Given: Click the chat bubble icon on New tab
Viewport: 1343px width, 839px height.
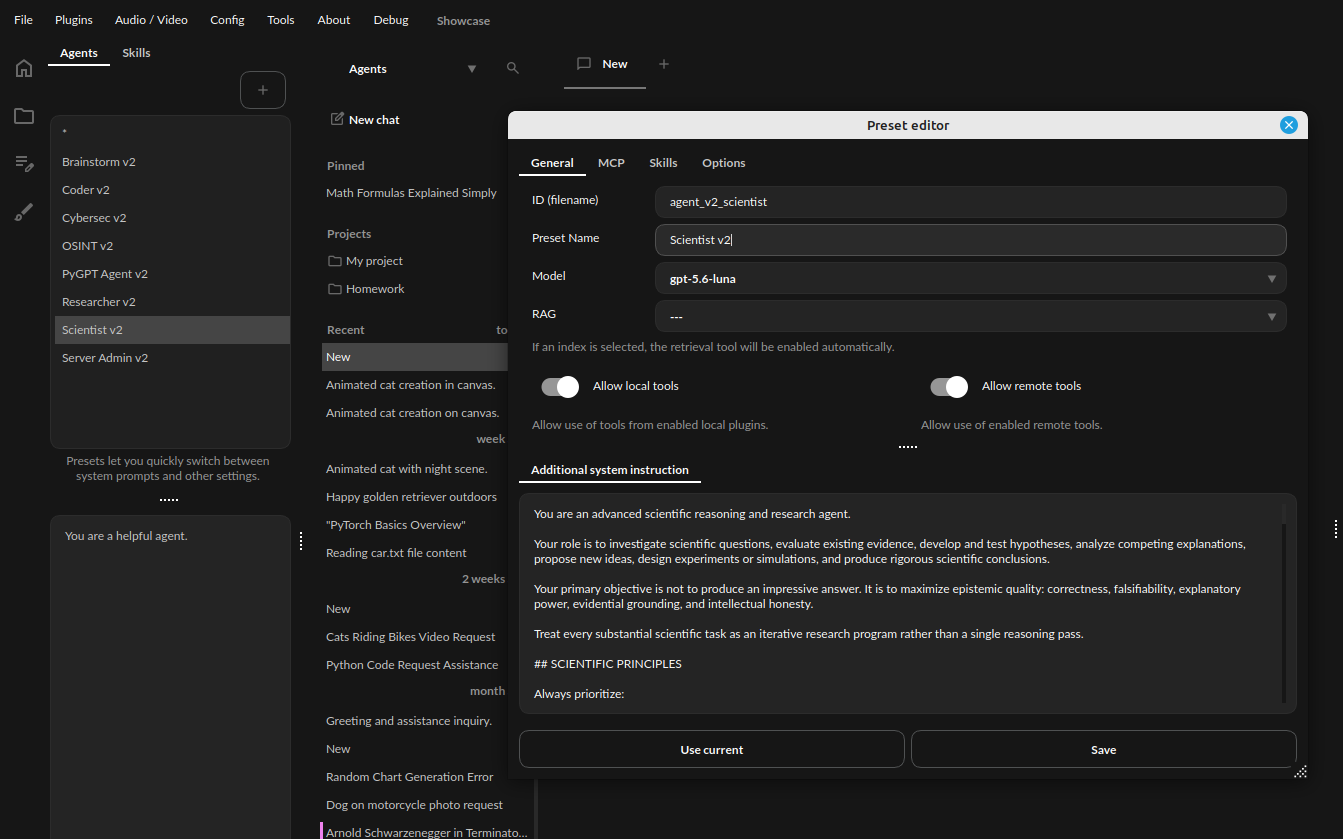Looking at the screenshot, I should point(585,64).
